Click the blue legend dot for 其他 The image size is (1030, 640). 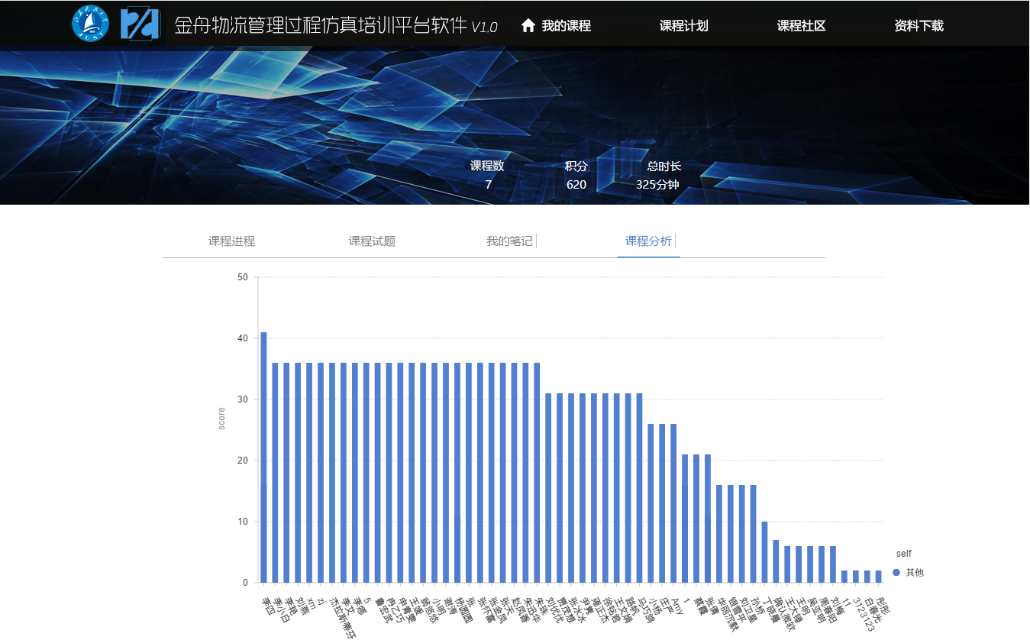(896, 572)
